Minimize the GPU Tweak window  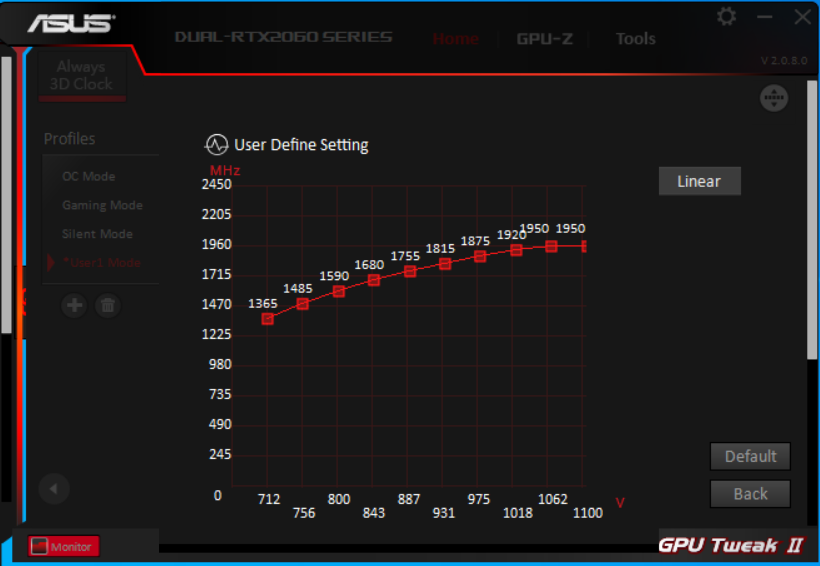[x=765, y=17]
